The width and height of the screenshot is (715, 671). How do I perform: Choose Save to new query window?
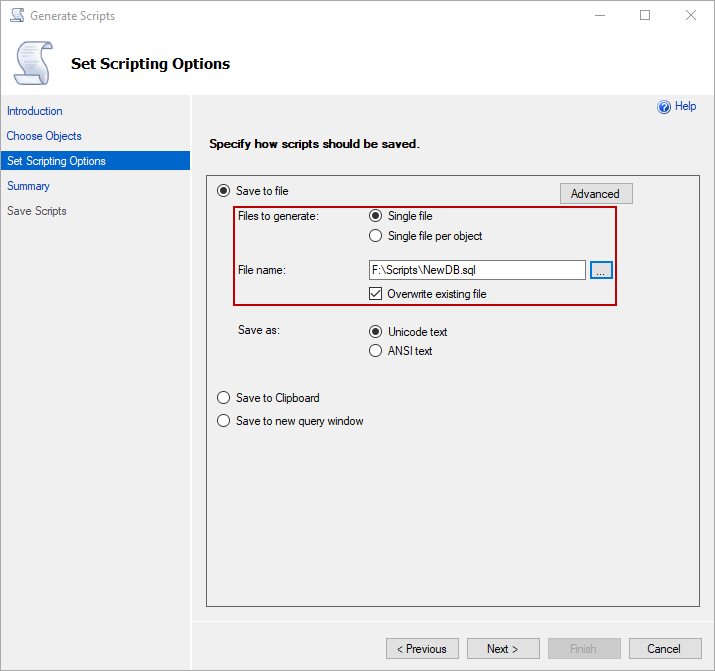[x=223, y=420]
